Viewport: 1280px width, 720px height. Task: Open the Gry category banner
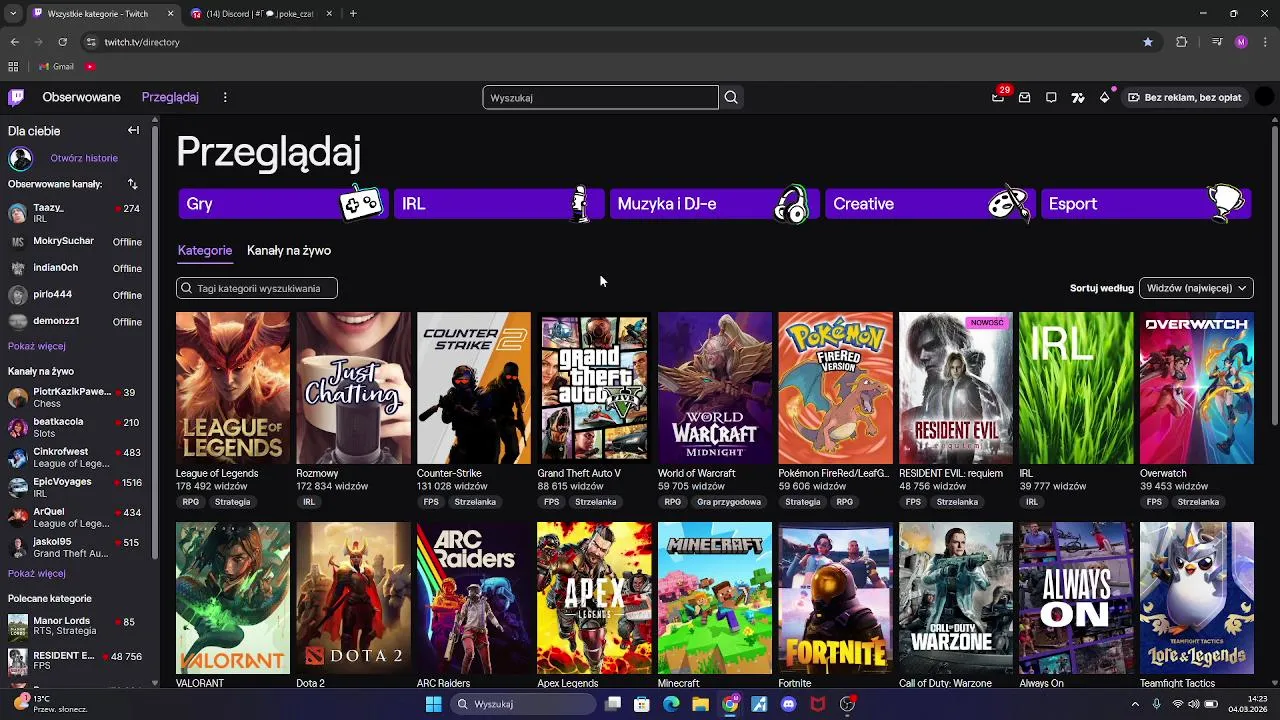click(283, 204)
